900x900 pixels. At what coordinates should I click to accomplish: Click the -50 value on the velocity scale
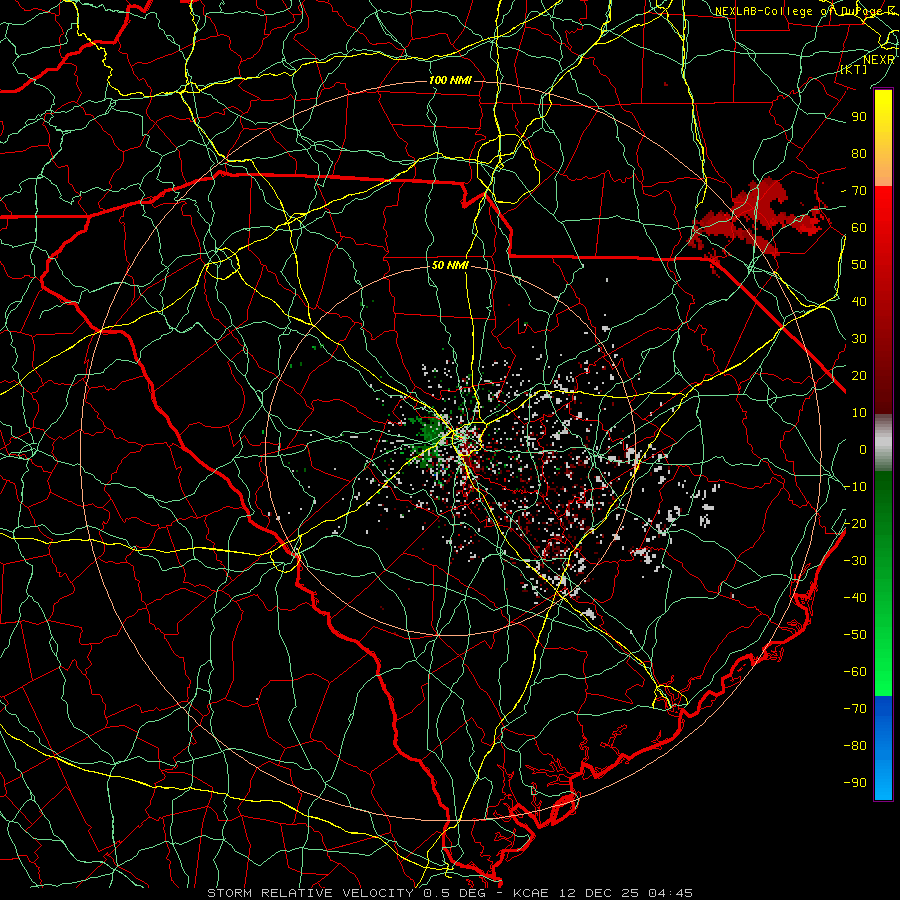click(x=855, y=635)
